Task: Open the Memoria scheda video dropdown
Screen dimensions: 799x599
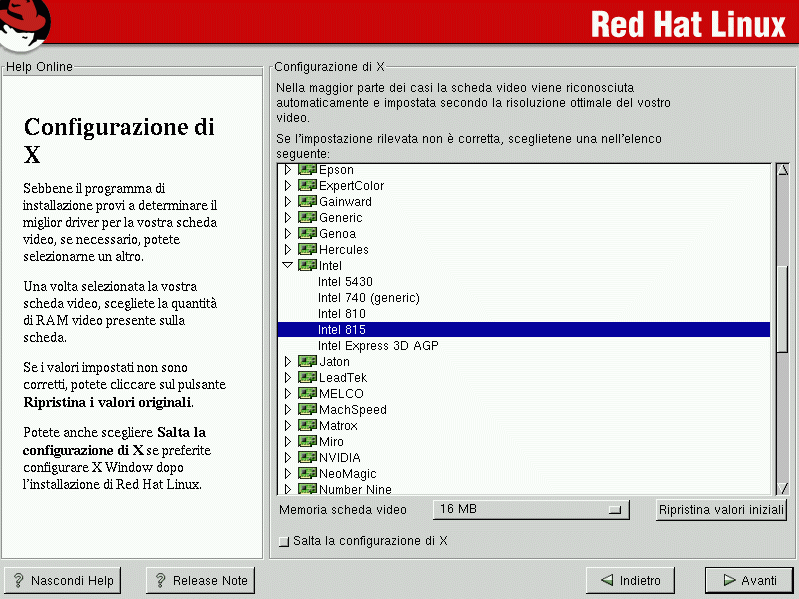Action: (530, 510)
